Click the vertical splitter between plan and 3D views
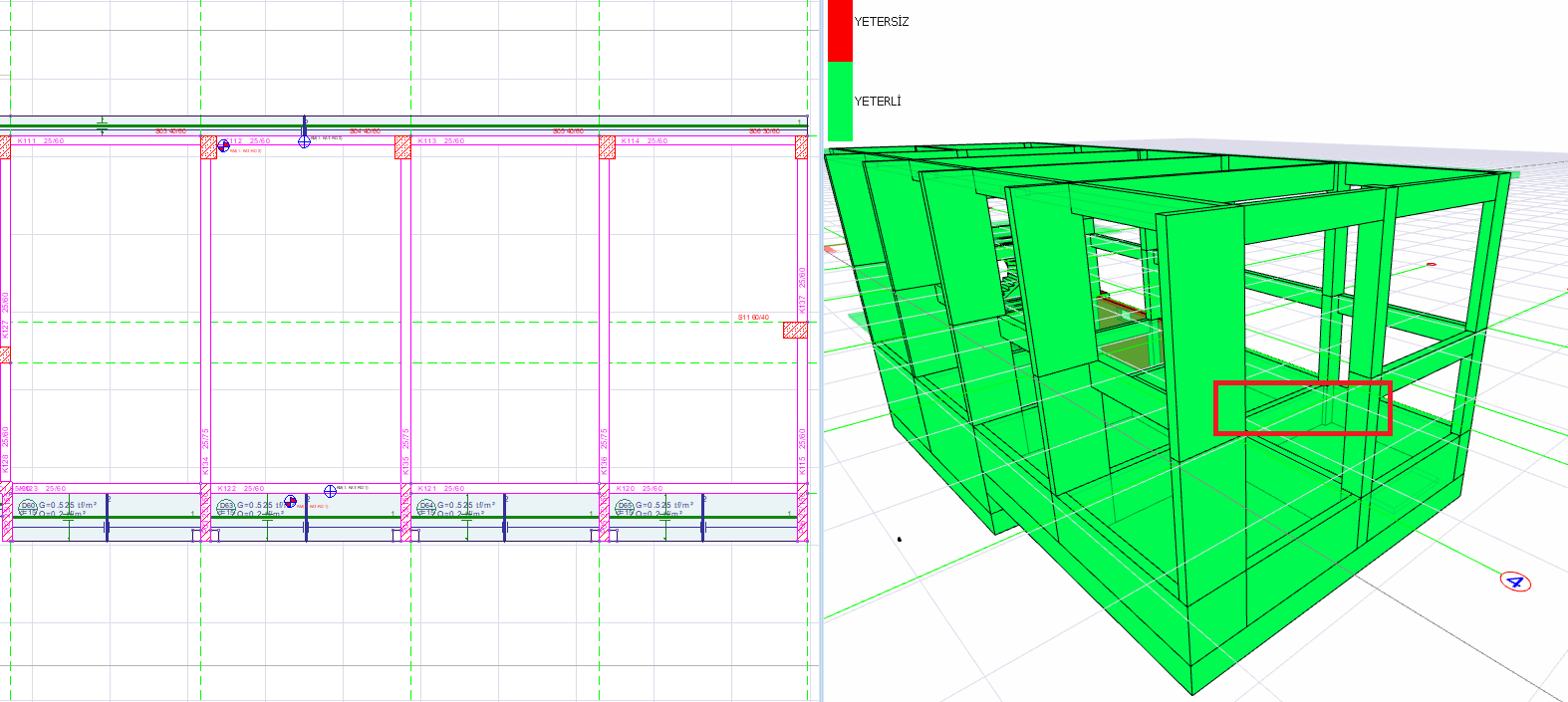This screenshot has width=1568, height=702. point(819,351)
